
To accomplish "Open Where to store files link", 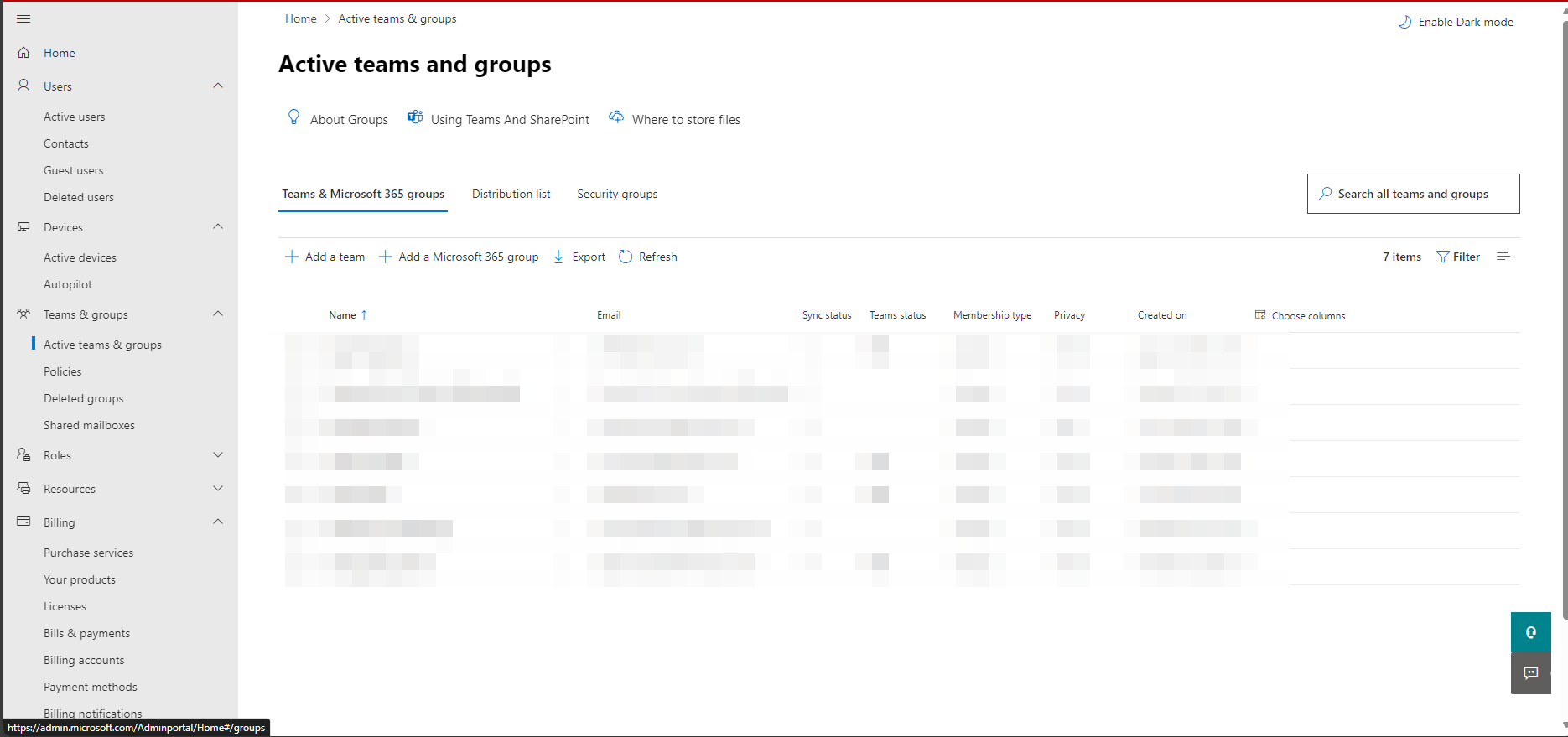I will point(686,120).
